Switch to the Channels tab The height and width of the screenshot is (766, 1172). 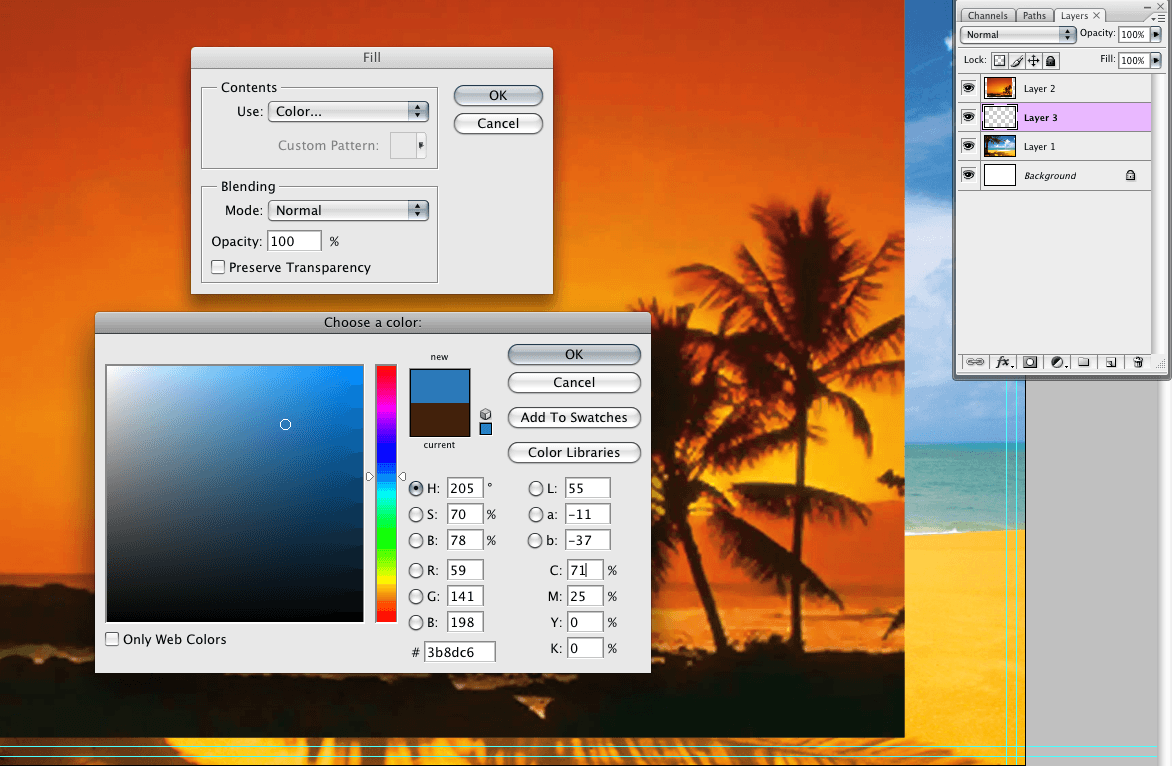(x=987, y=16)
